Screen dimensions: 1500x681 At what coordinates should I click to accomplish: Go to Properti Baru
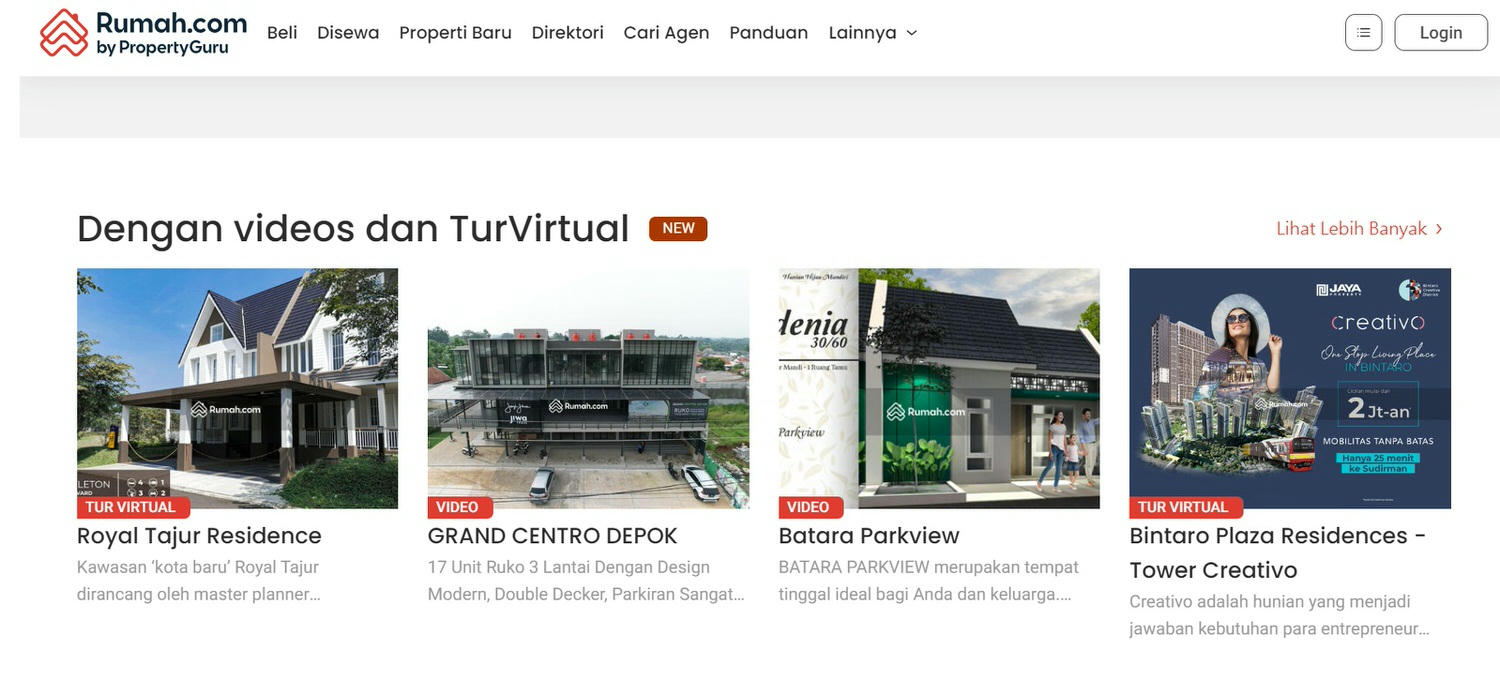[x=455, y=33]
